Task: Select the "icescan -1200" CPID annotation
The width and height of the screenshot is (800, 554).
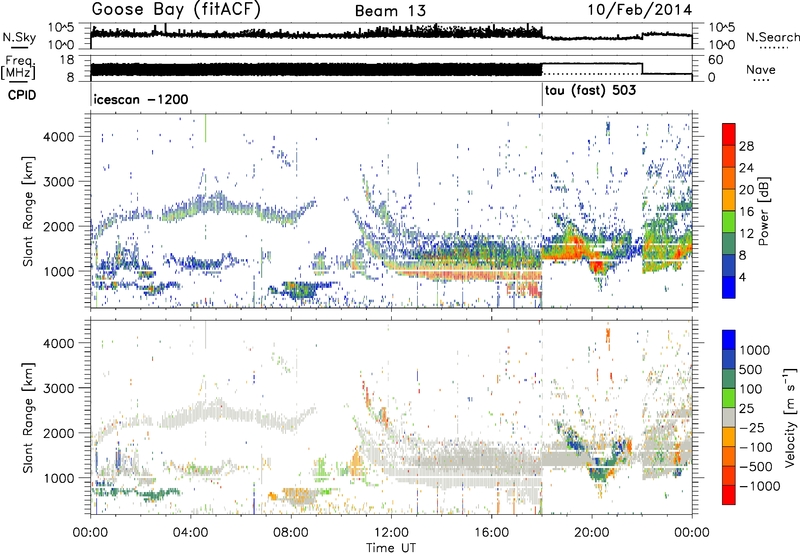Action: point(141,99)
